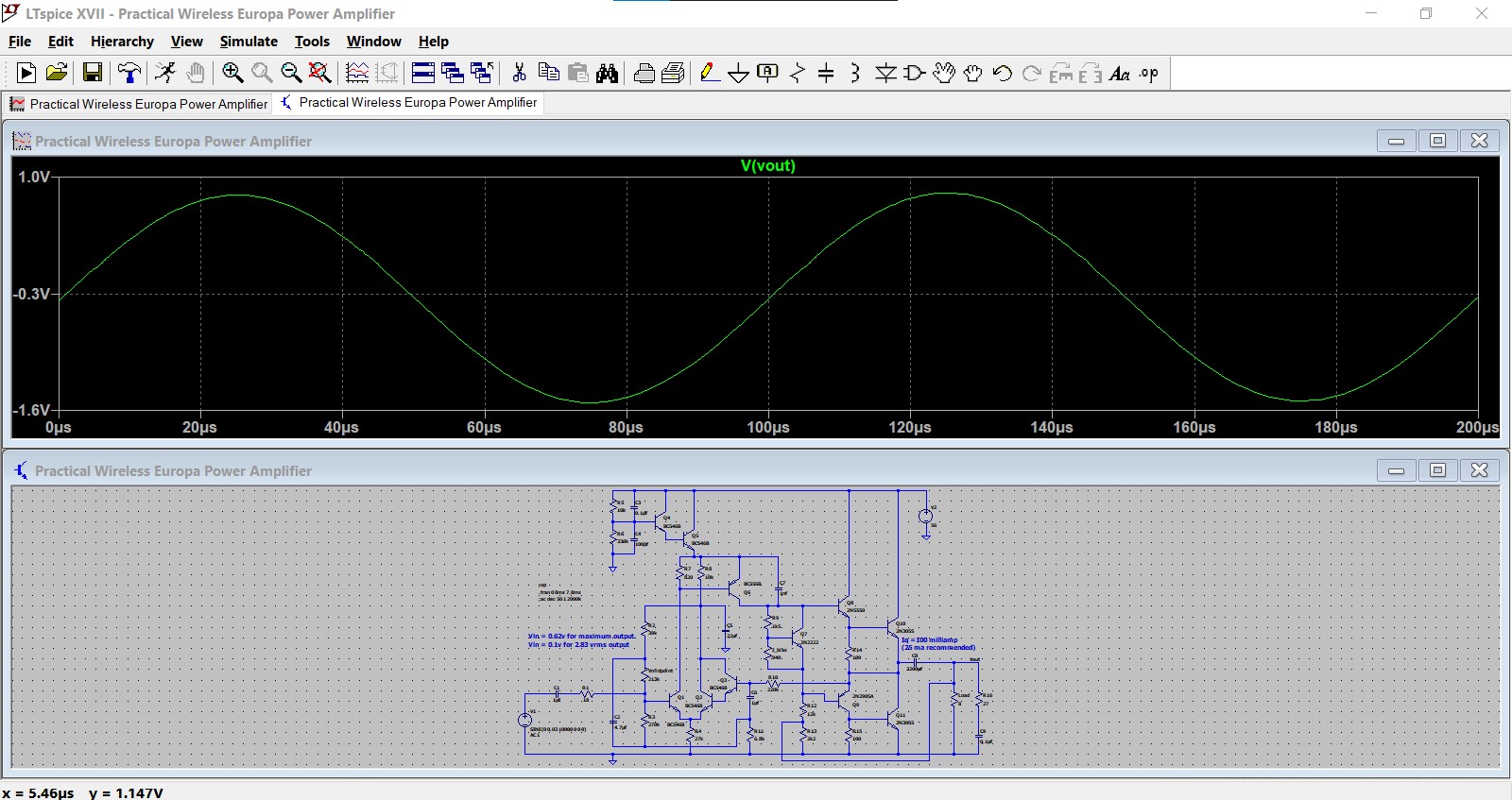Click Zoom to Fit crossed magnifier icon
1512x800 pixels.
320,73
